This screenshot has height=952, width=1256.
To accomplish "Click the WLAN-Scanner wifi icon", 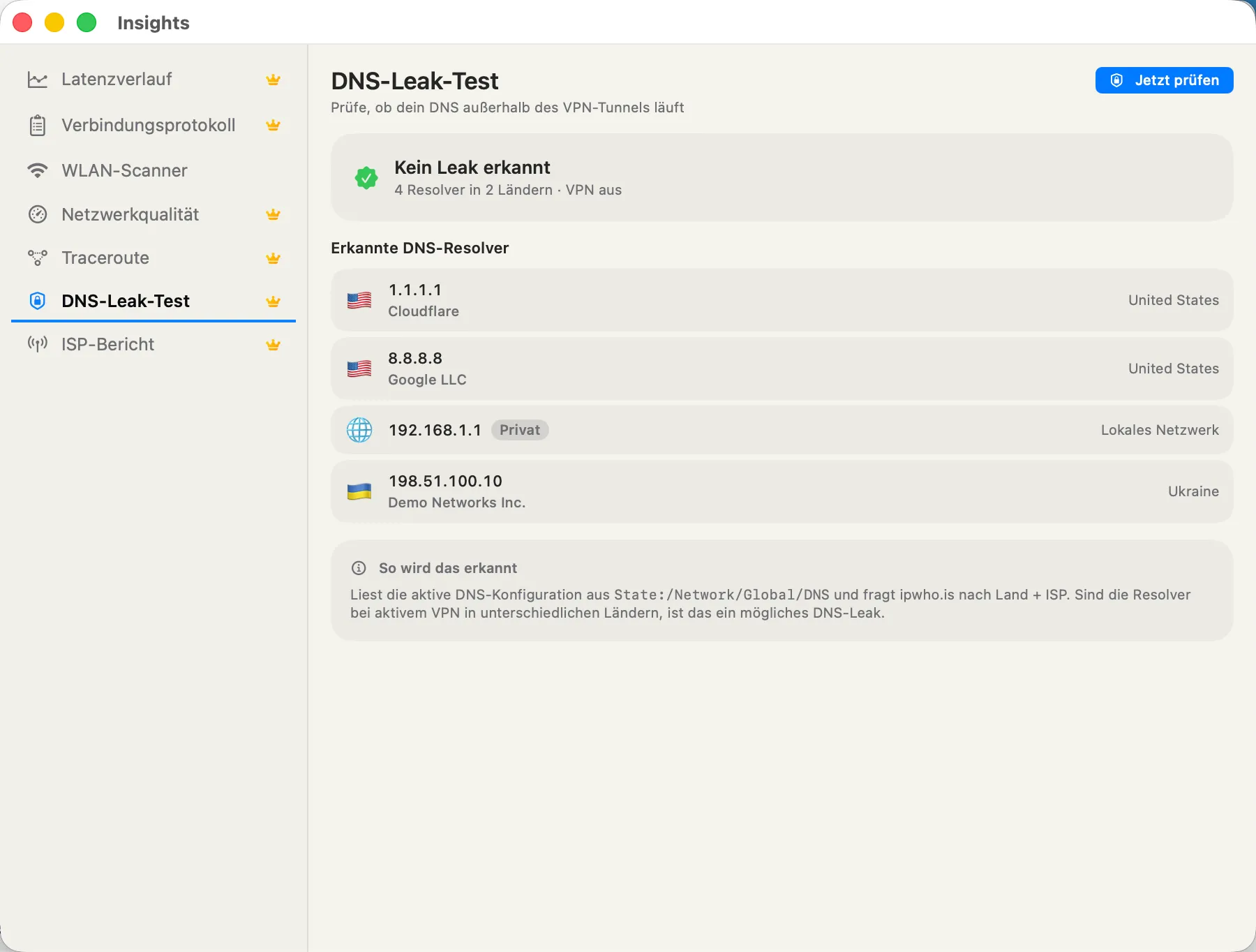I will click(x=38, y=170).
